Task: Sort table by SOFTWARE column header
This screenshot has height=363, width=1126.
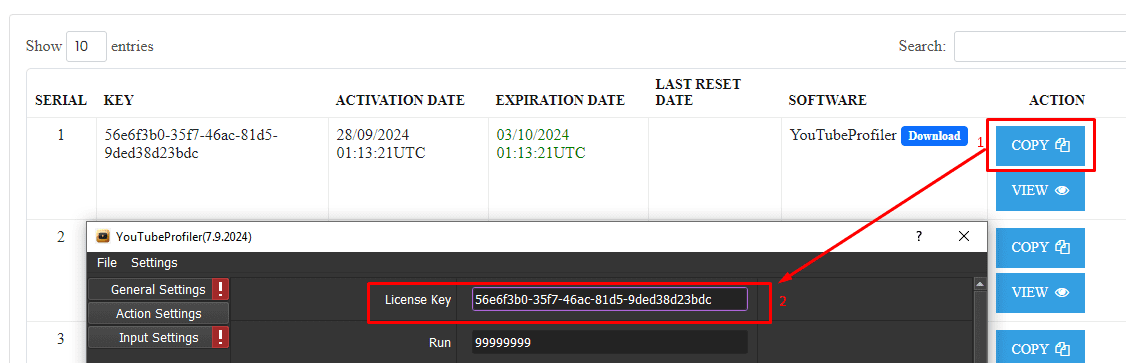Action: click(x=827, y=101)
